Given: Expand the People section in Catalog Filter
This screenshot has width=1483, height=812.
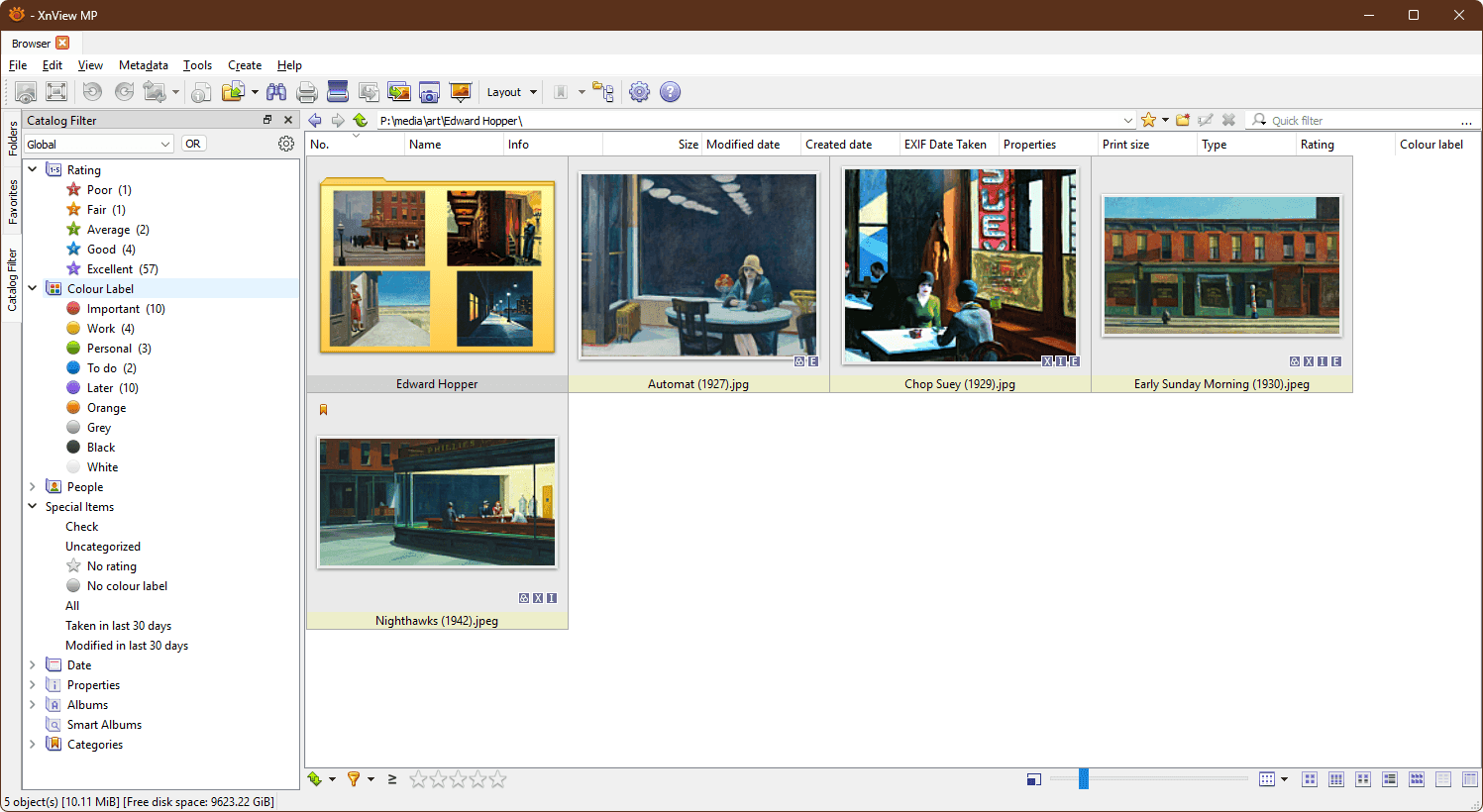Looking at the screenshot, I should click(x=32, y=486).
